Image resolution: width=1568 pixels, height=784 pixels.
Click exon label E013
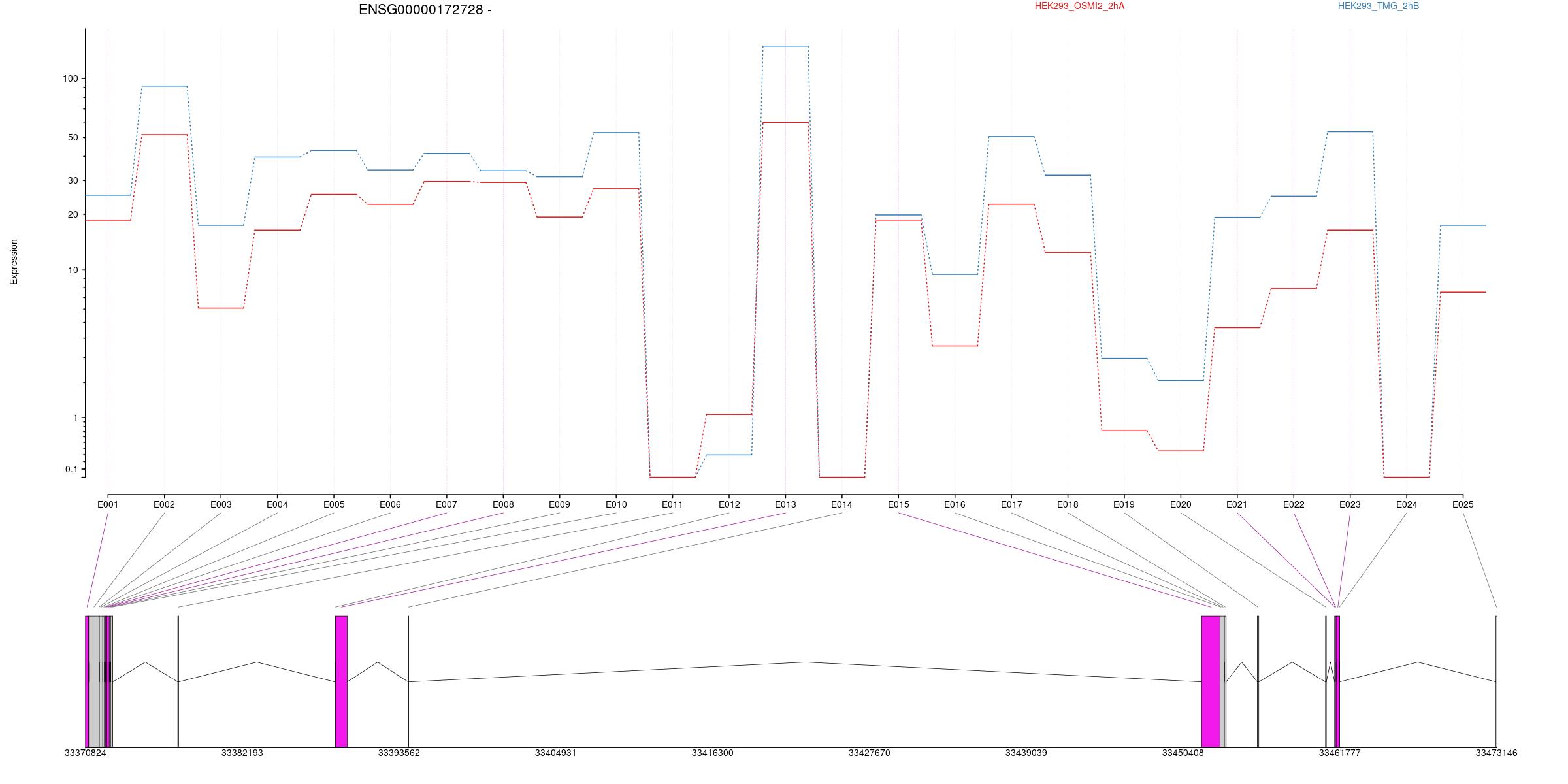pyautogui.click(x=785, y=504)
